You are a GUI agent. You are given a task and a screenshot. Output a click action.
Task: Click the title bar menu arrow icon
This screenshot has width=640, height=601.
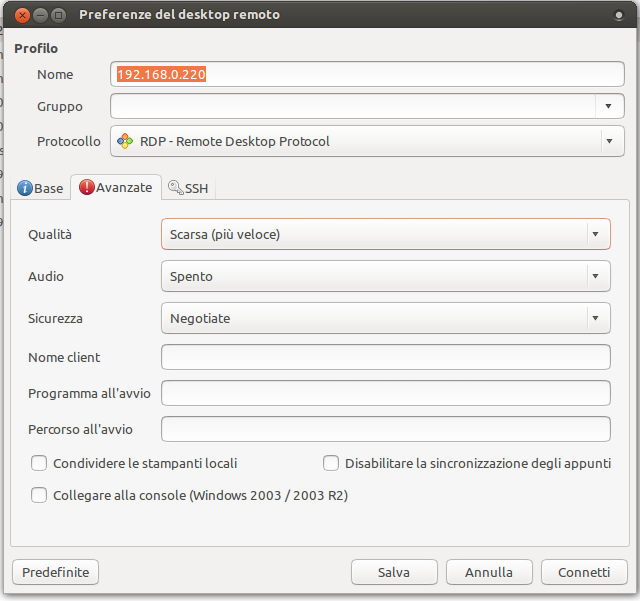coord(621,15)
